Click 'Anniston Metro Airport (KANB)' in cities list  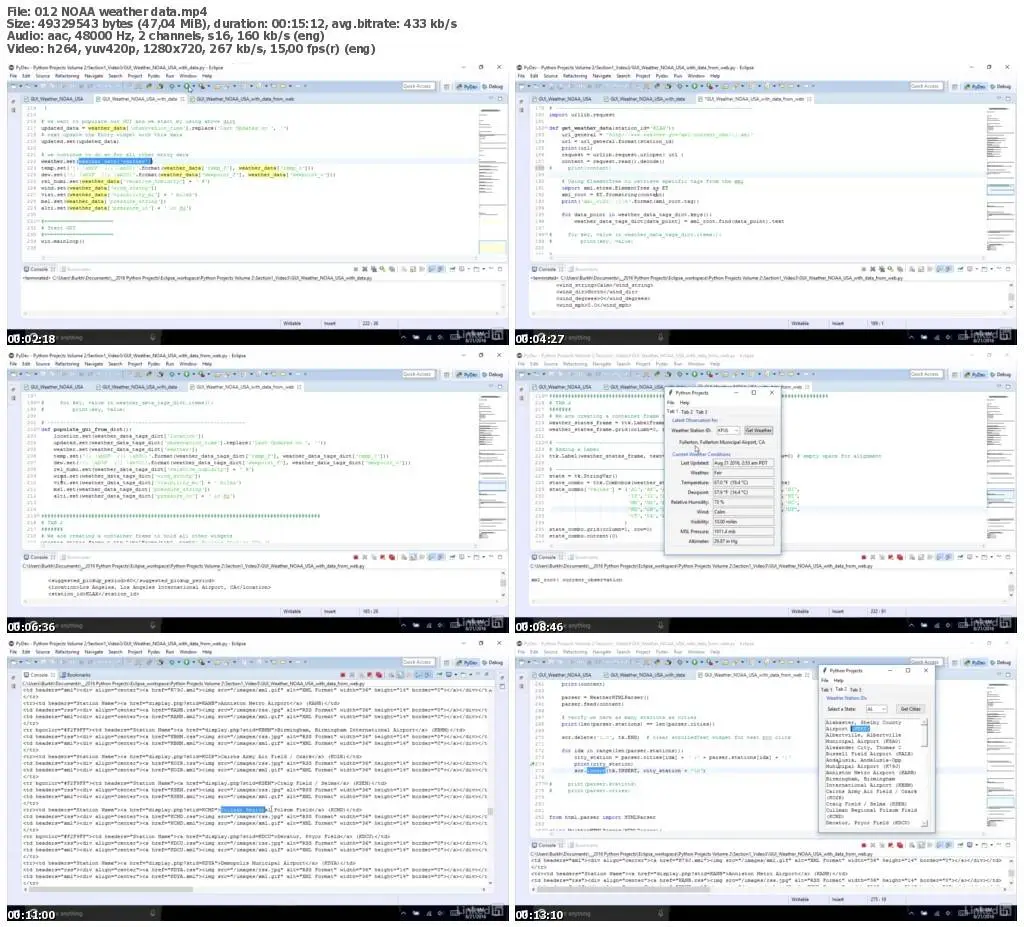[x=871, y=773]
